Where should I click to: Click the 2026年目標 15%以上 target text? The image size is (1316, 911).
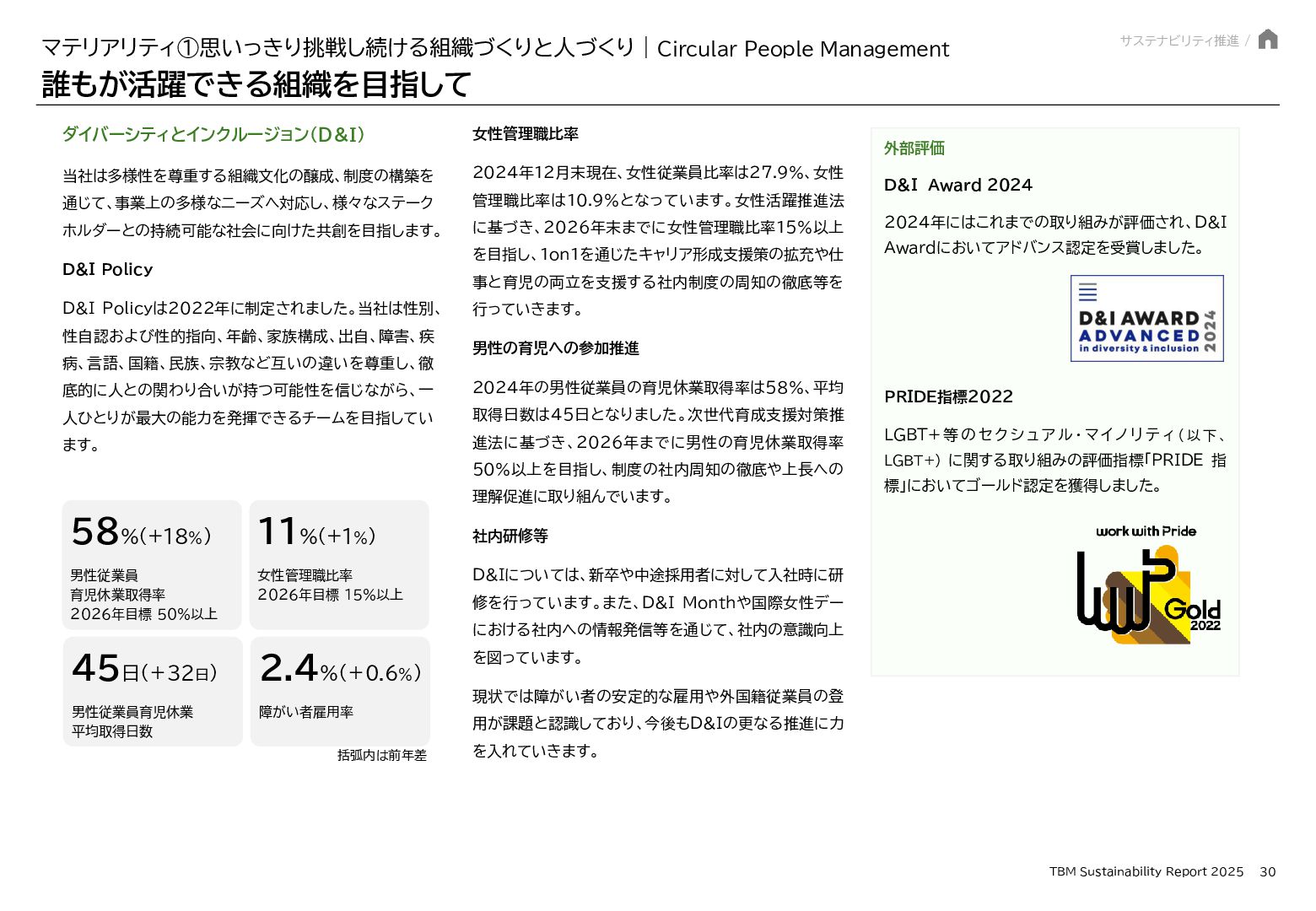point(331,595)
